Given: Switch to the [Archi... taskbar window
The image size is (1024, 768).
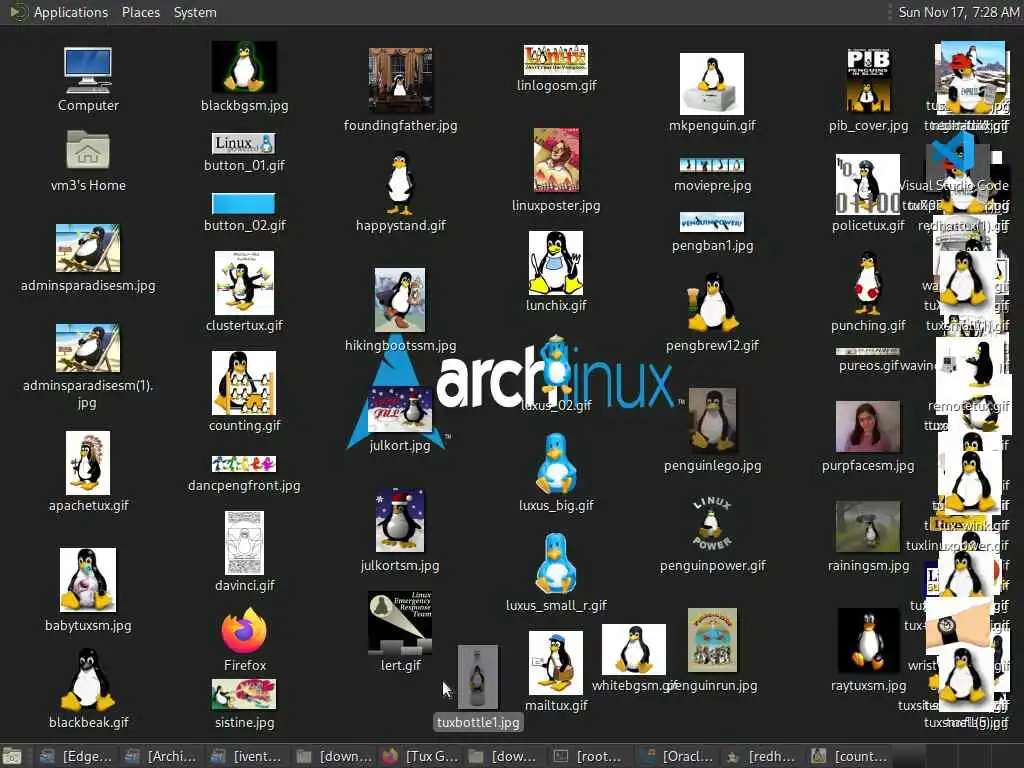Looking at the screenshot, I should [161, 756].
